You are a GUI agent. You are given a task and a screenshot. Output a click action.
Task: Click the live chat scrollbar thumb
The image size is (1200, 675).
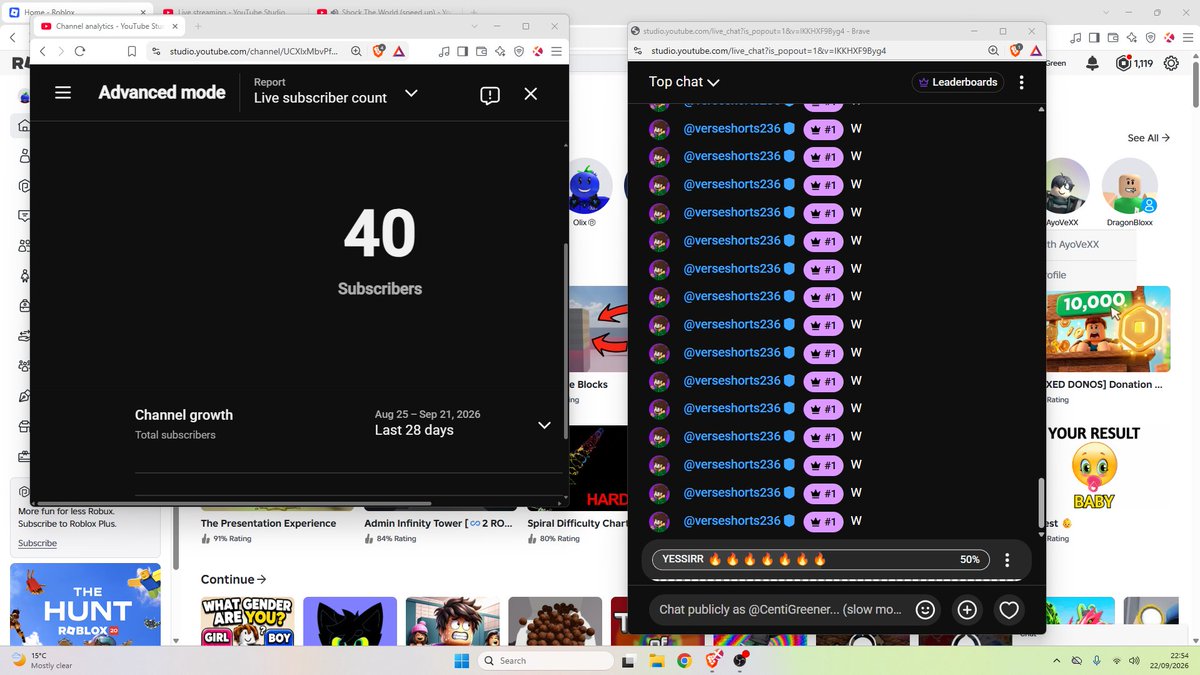click(x=1041, y=503)
